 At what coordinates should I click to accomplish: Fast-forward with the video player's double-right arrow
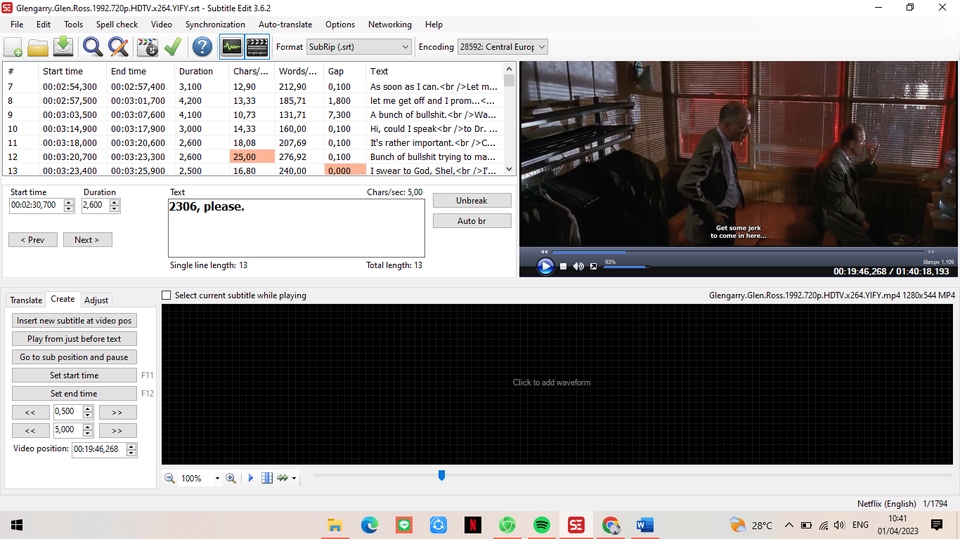pos(931,252)
